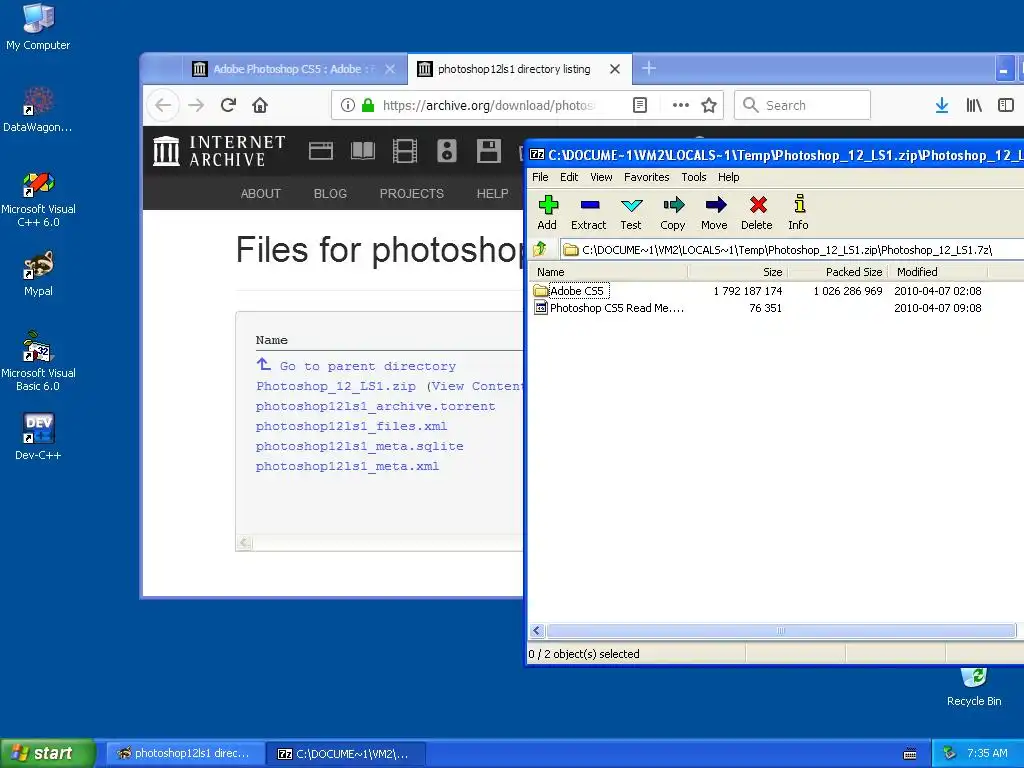Open Internet Archive Audio speaker icon

click(447, 151)
